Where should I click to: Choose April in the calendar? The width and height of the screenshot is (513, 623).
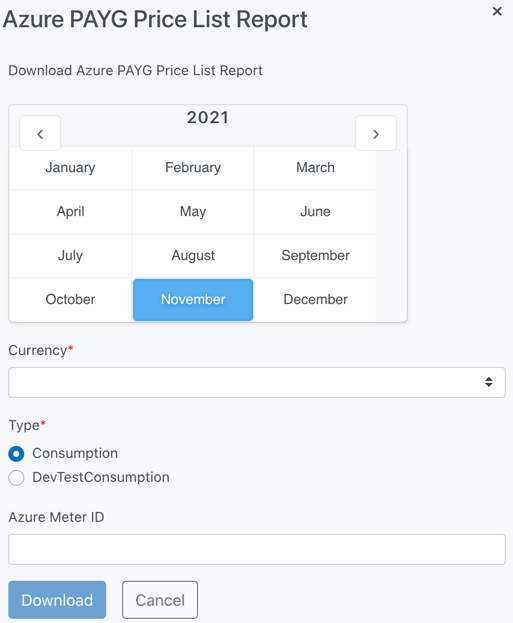70,211
